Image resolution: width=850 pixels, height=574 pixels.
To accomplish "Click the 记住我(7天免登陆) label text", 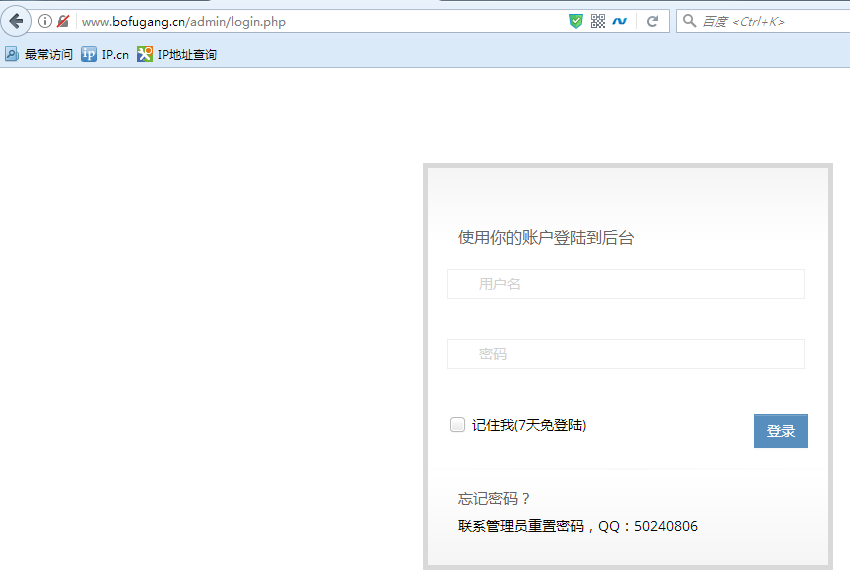I will click(529, 425).
